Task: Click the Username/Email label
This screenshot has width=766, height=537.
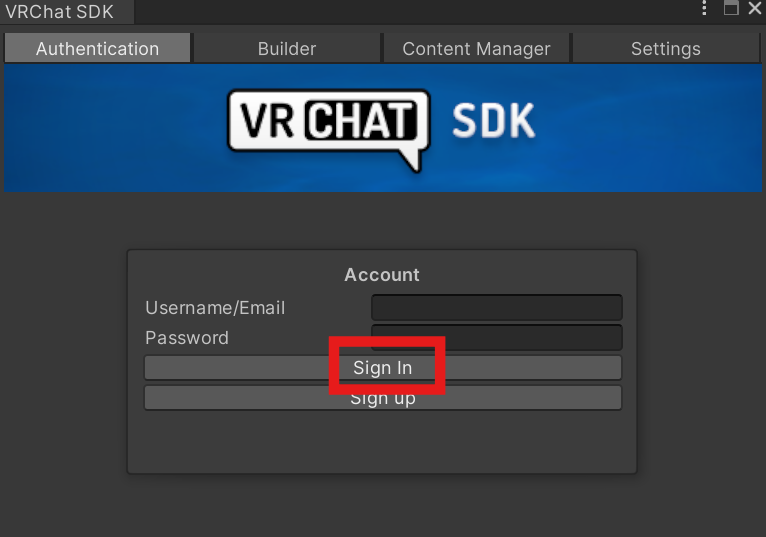Action: (215, 308)
